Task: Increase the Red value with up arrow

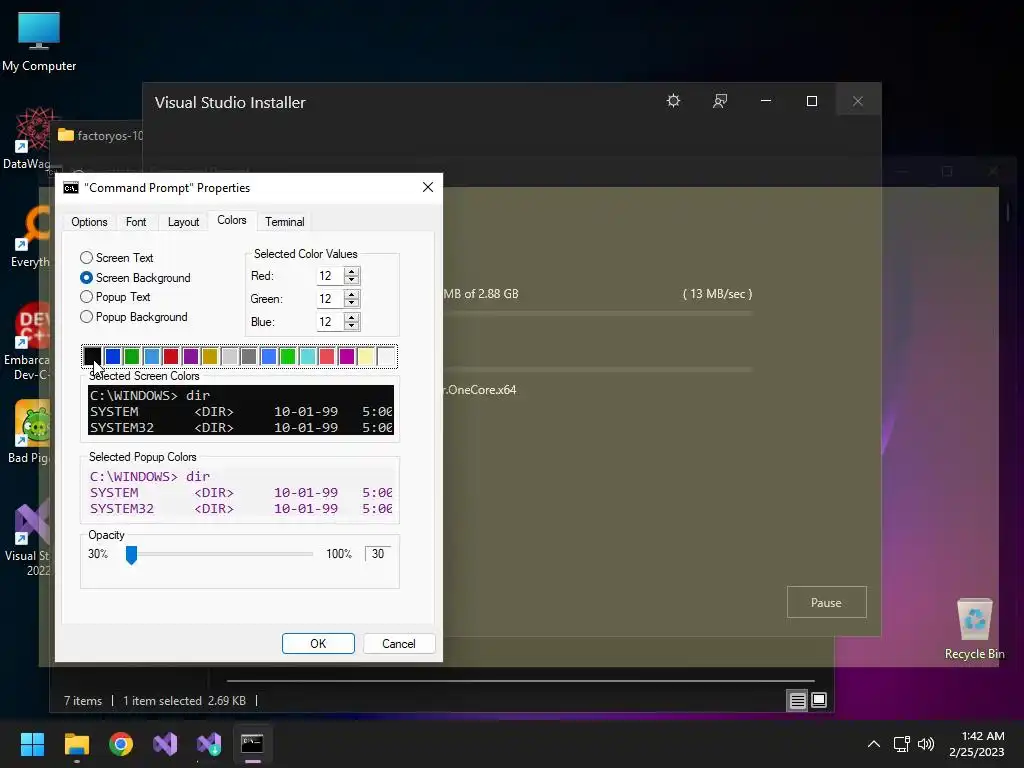Action: (x=351, y=272)
